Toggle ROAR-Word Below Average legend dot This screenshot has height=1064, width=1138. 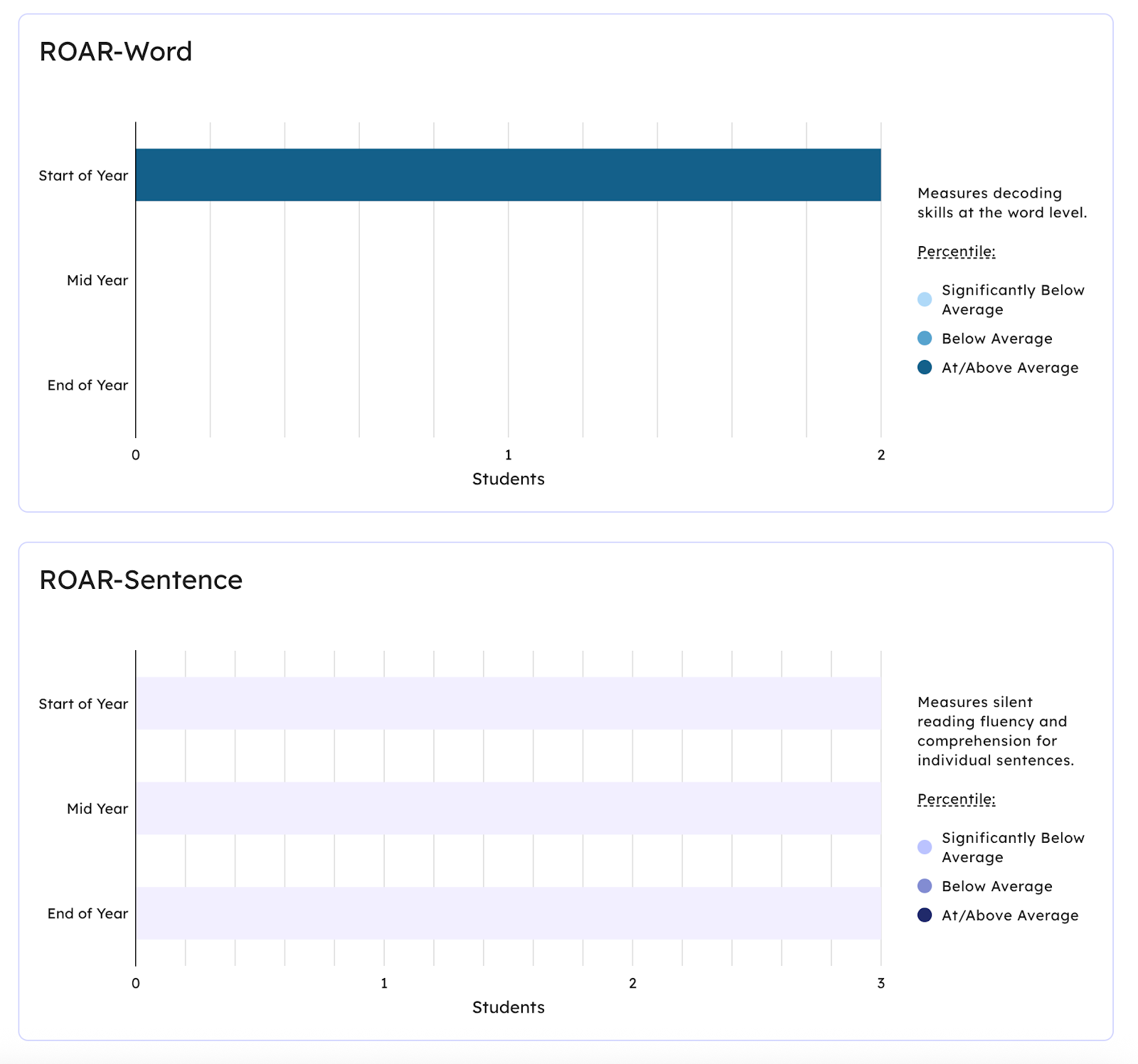925,339
